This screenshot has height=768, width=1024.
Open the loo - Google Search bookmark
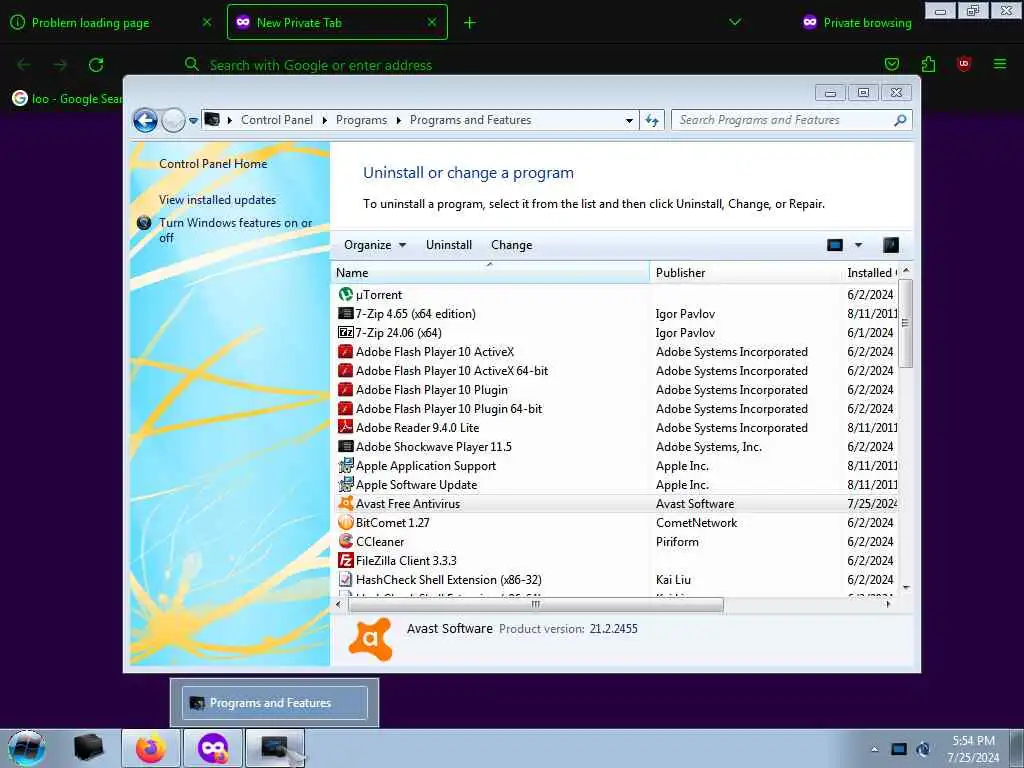point(68,99)
